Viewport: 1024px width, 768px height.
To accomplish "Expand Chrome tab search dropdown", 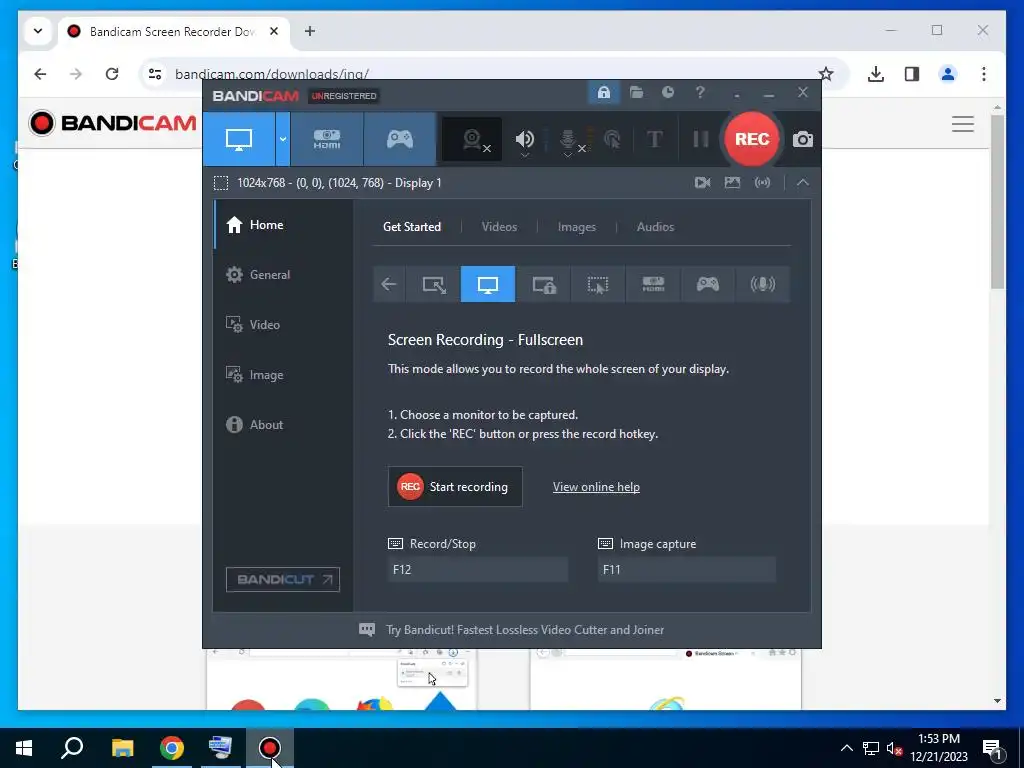I will tap(38, 31).
